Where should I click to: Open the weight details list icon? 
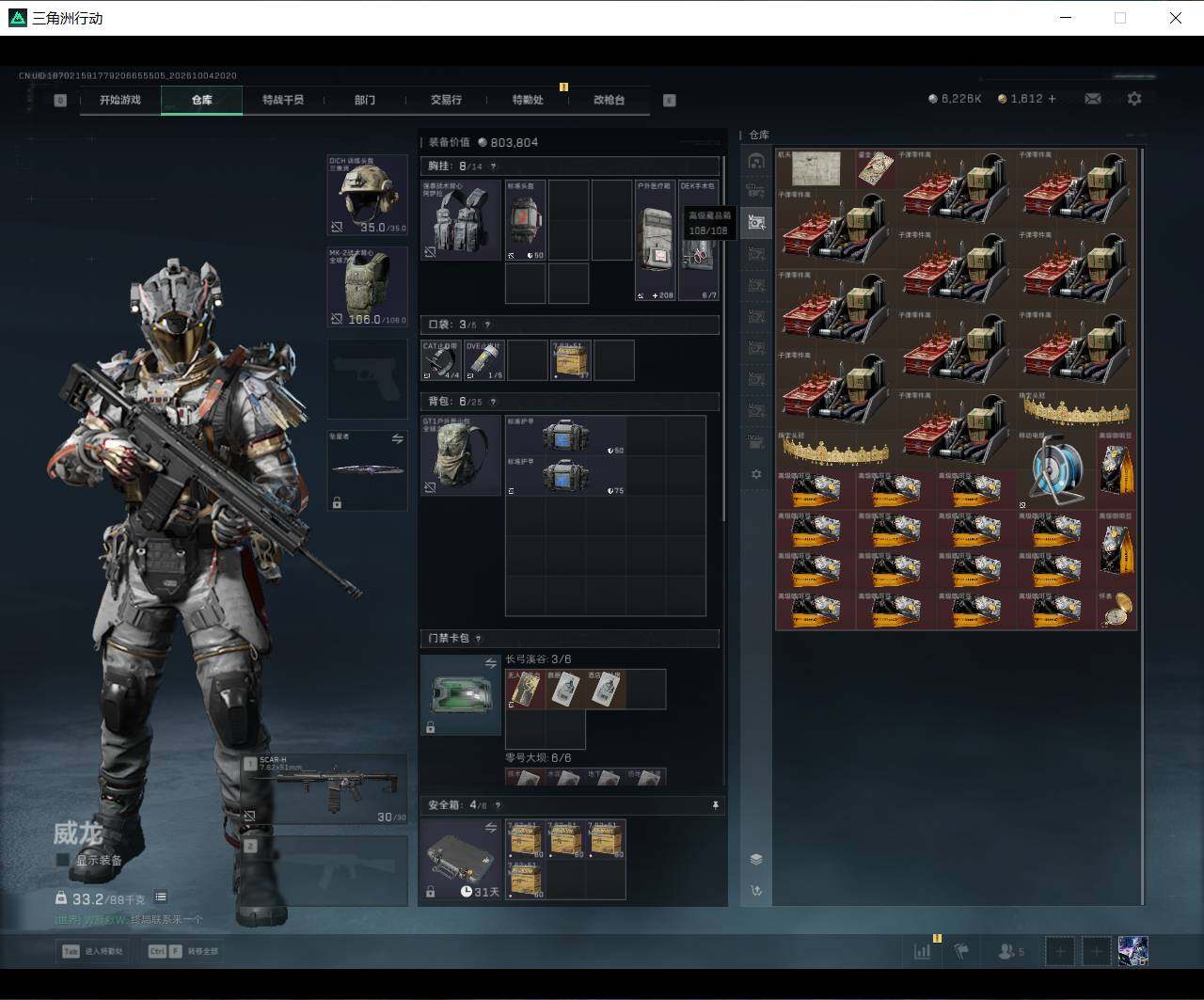click(x=161, y=897)
